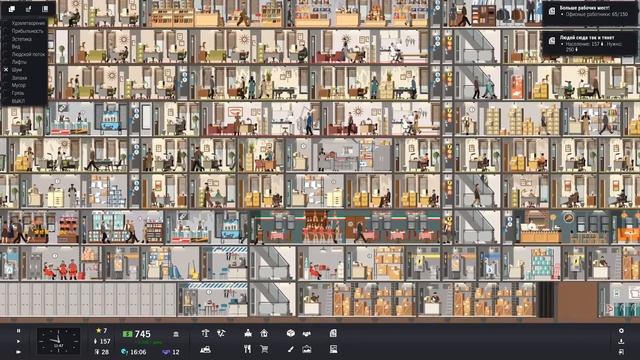This screenshot has height=360, width=640.
Task: Open the buzz points counter showing 12
Action: pyautogui.click(x=171, y=351)
